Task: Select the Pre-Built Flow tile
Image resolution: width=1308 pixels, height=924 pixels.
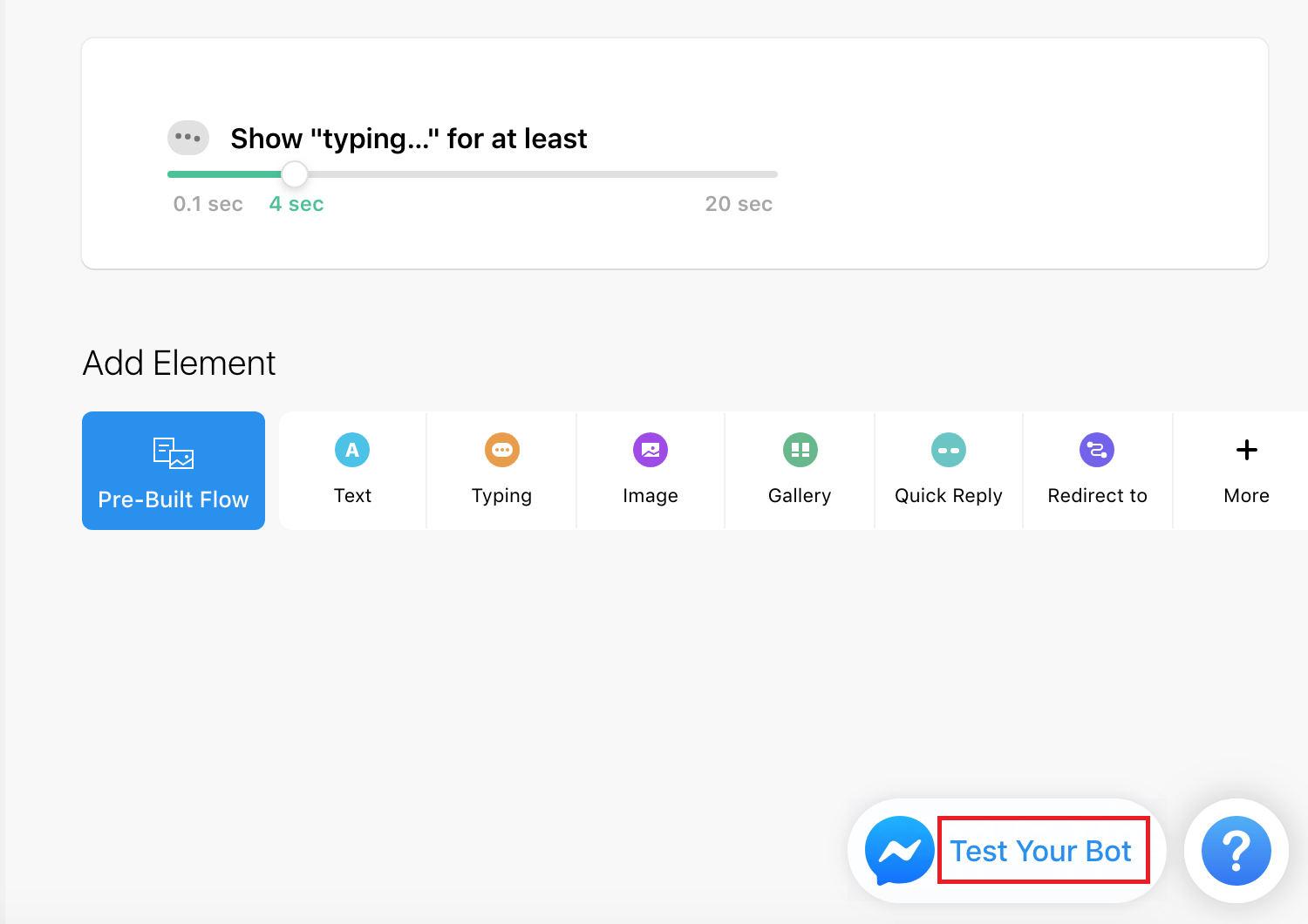Action: 173,471
